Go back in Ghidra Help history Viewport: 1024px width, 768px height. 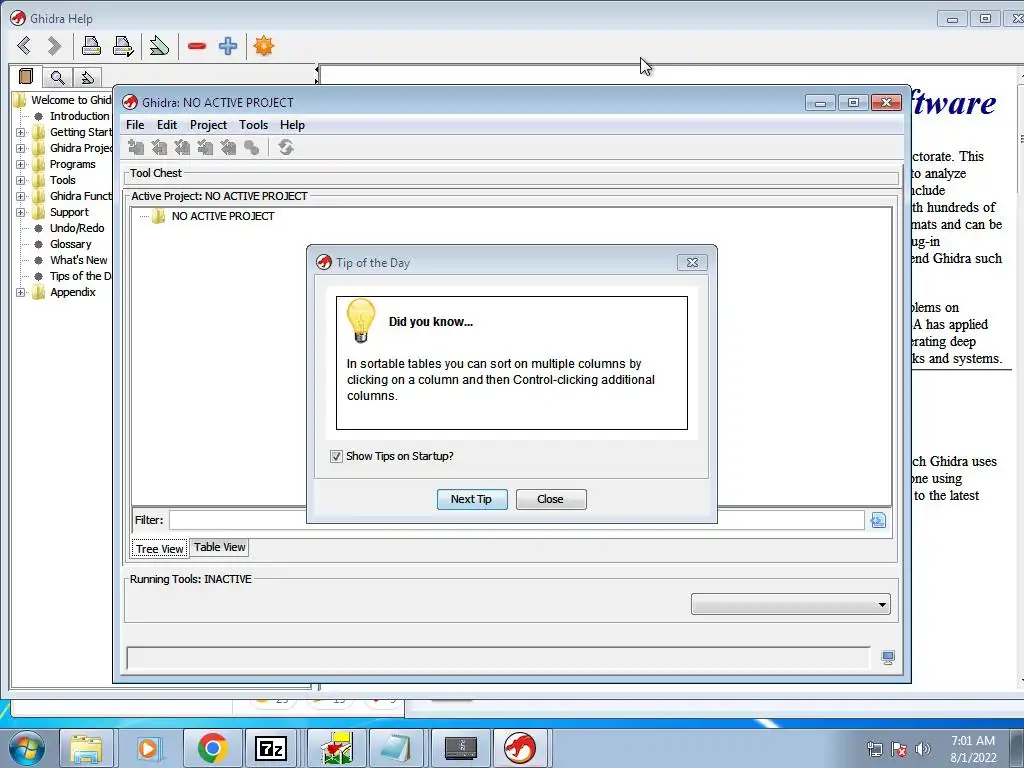pos(24,46)
